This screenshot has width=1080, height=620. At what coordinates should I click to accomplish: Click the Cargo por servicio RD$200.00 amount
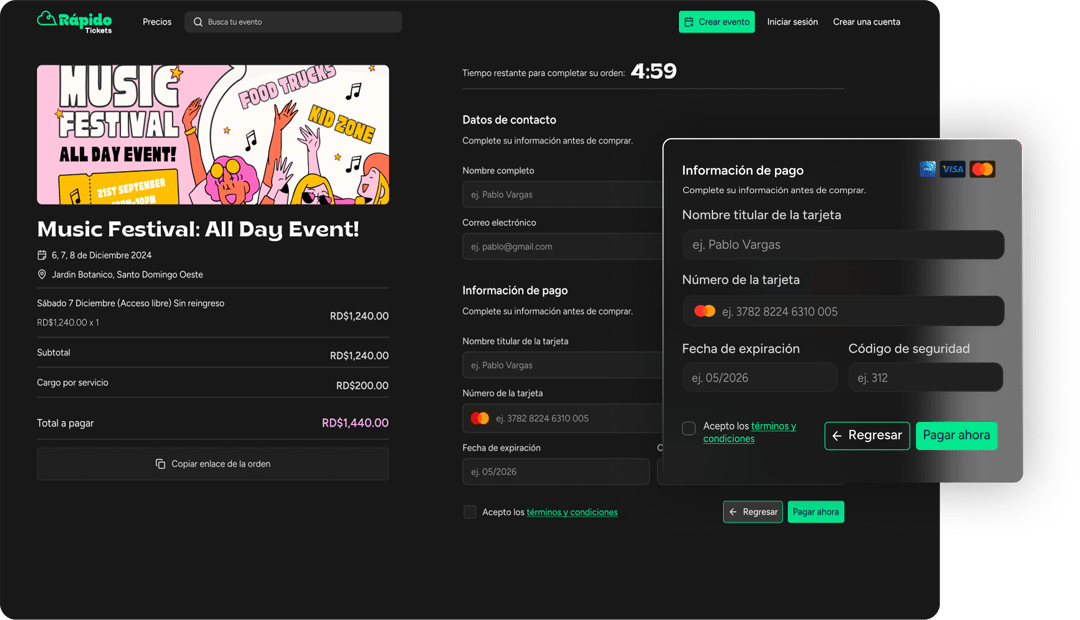pos(362,386)
